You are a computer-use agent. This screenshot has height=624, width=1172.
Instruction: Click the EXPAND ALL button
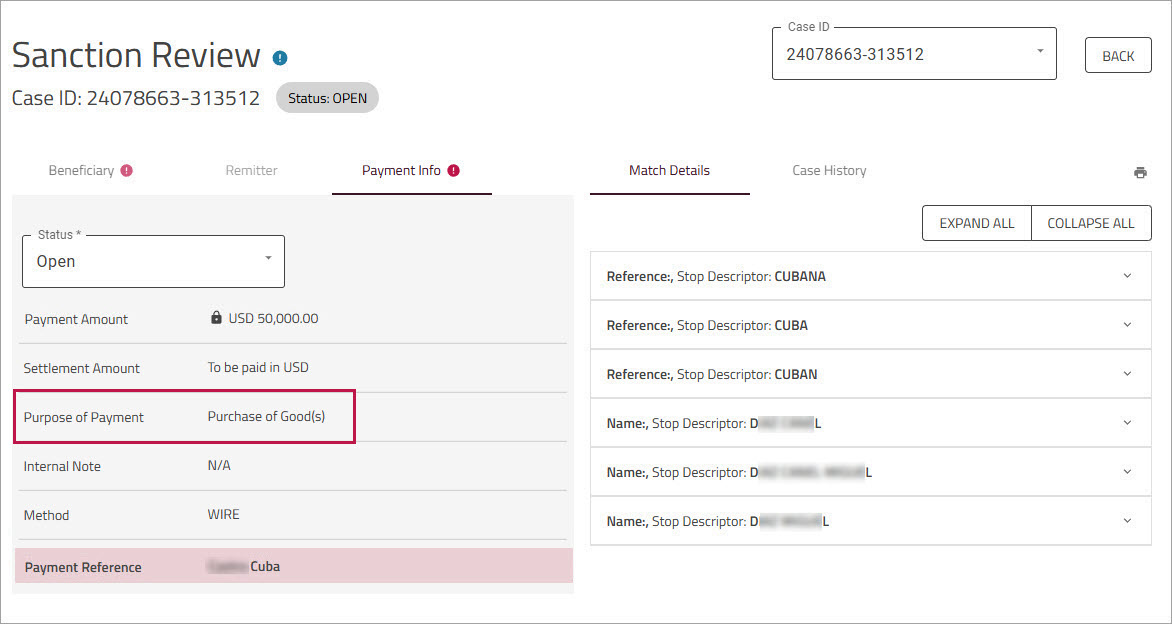(976, 223)
